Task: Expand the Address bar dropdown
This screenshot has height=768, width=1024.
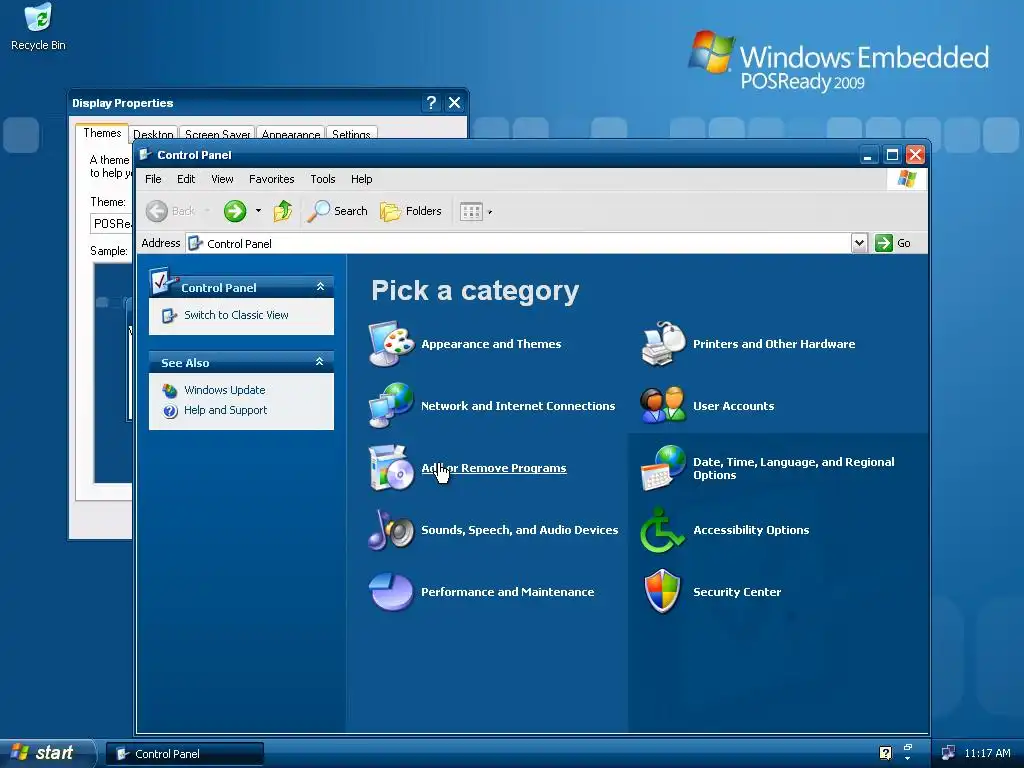Action: pos(859,243)
